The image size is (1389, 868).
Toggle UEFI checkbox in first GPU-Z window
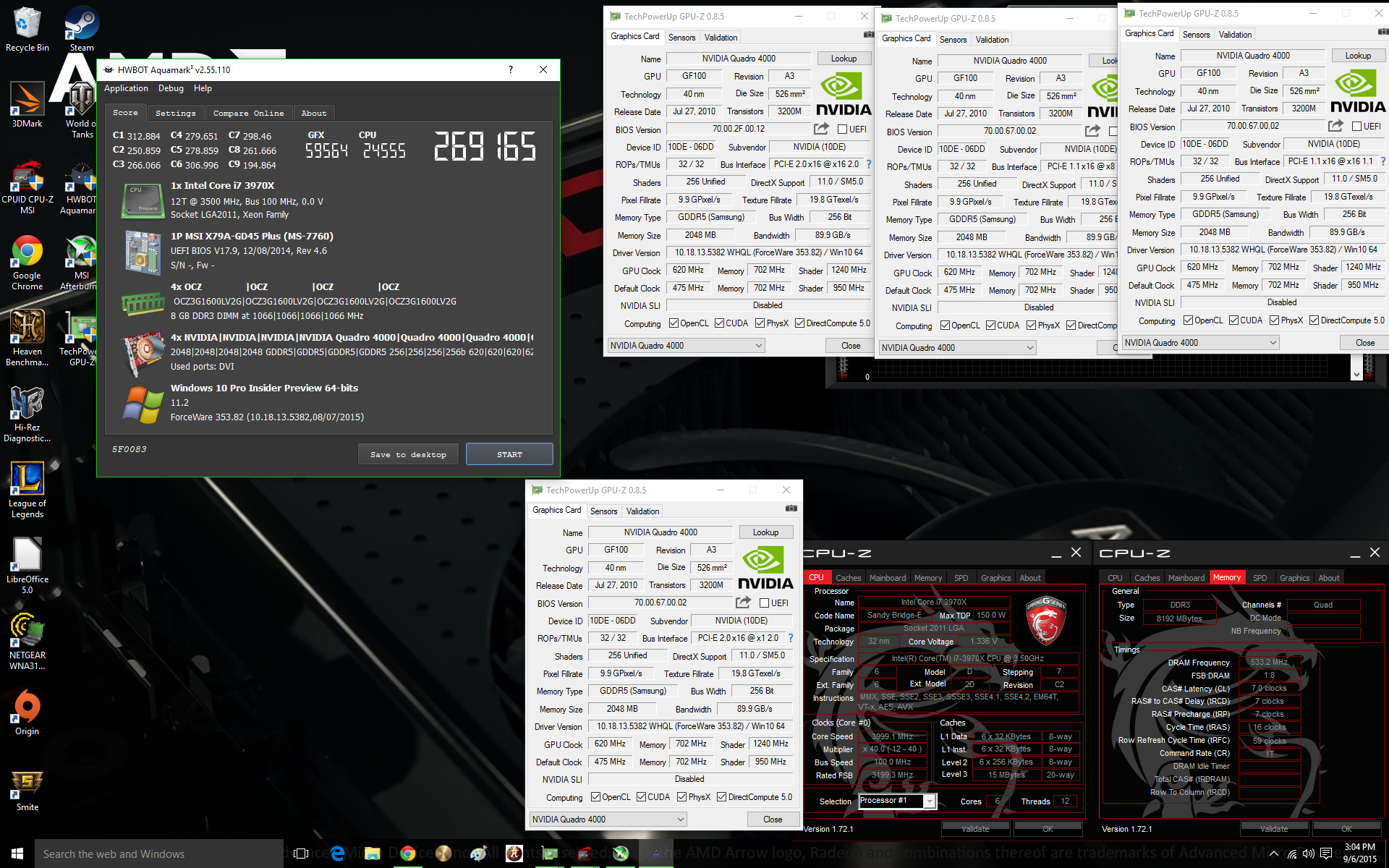[842, 129]
